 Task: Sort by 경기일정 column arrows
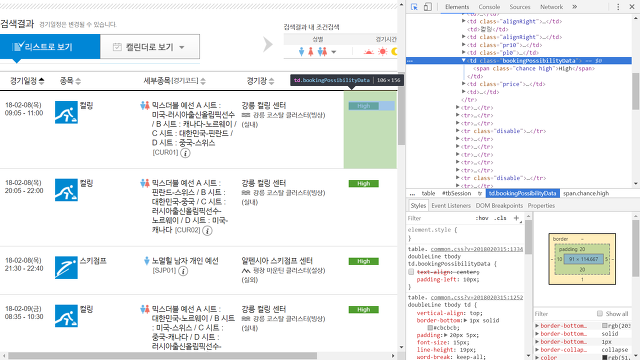click(x=41, y=81)
